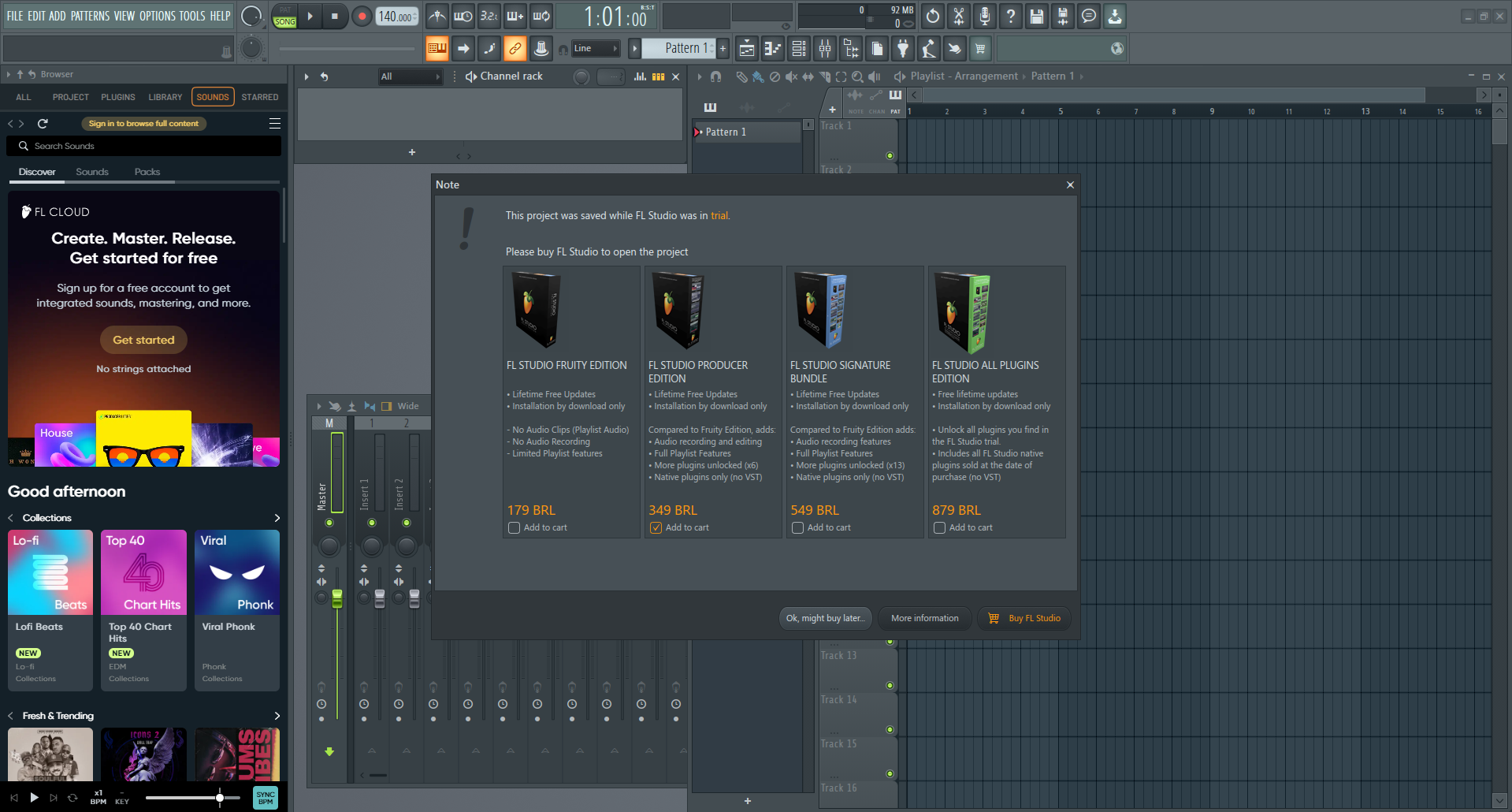
Task: Click the record button in transport
Action: pos(362,17)
